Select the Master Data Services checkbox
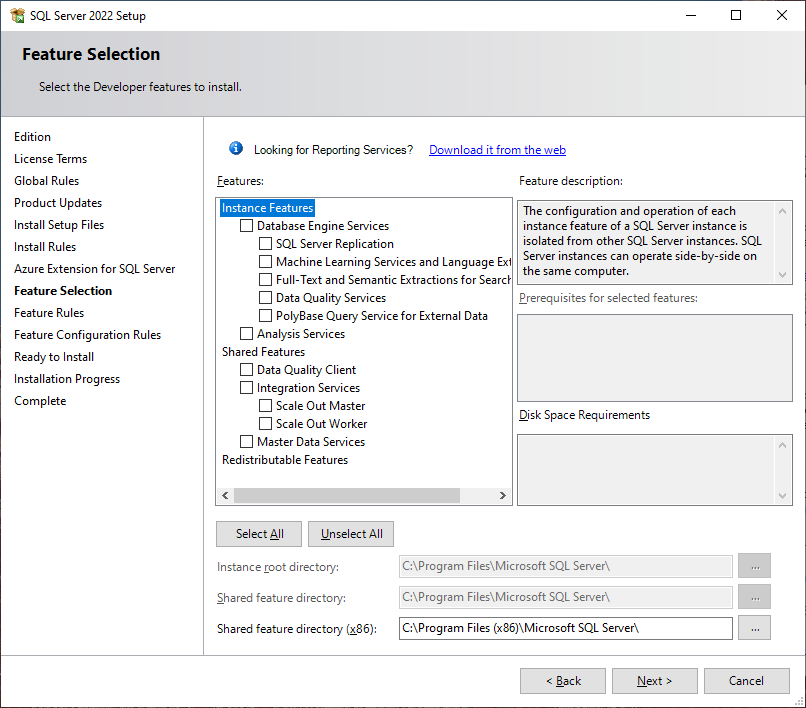The height and width of the screenshot is (708, 806). (247, 442)
